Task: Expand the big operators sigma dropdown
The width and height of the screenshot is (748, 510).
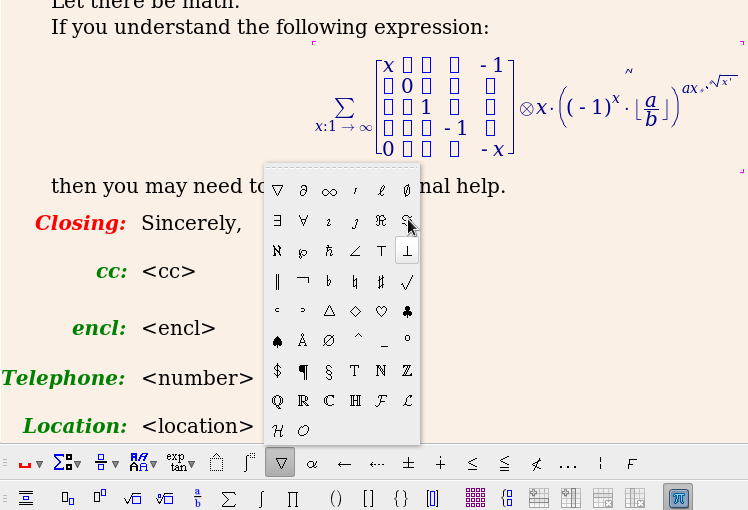Action: coord(67,463)
